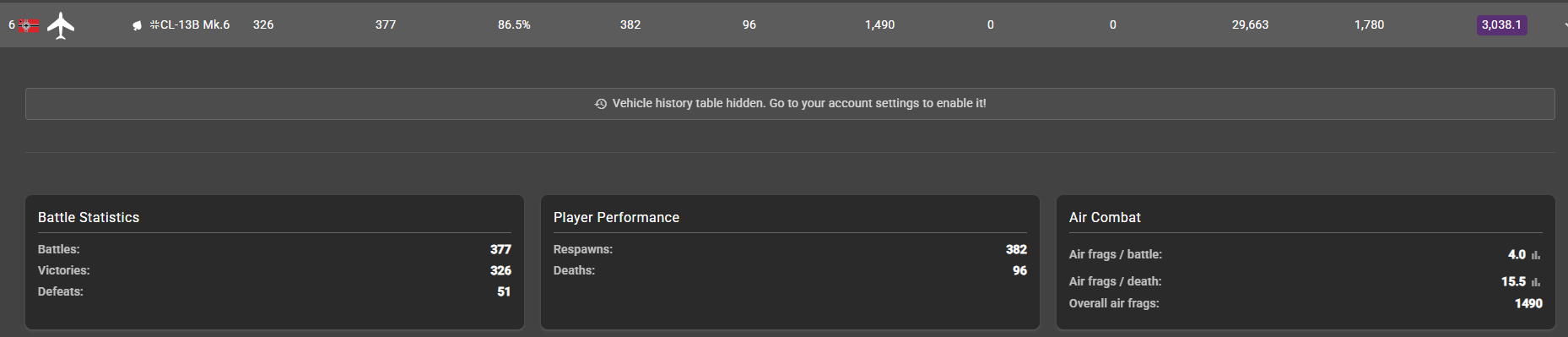Click the 86.5% win rate cell
Image resolution: width=1568 pixels, height=337 pixels.
click(x=514, y=24)
